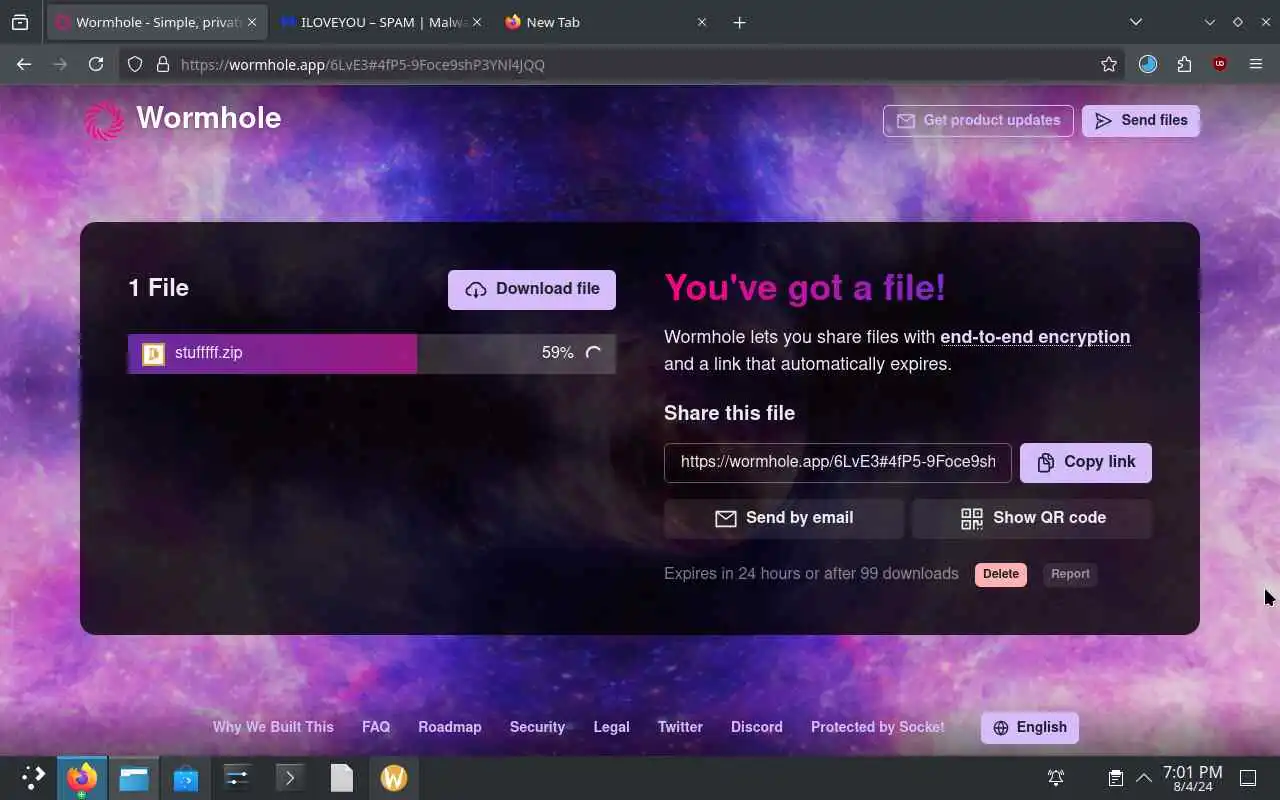Open the terminal taskbar icon
Screen dimensions: 1280x800
290,778
